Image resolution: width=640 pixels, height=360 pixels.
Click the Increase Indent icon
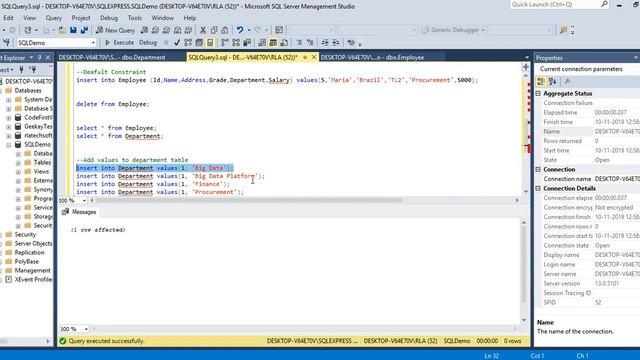[x=336, y=42]
